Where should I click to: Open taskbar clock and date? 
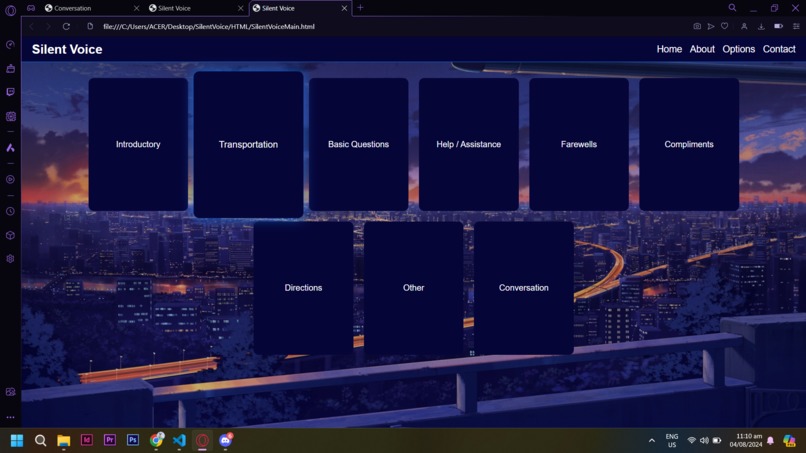click(746, 440)
